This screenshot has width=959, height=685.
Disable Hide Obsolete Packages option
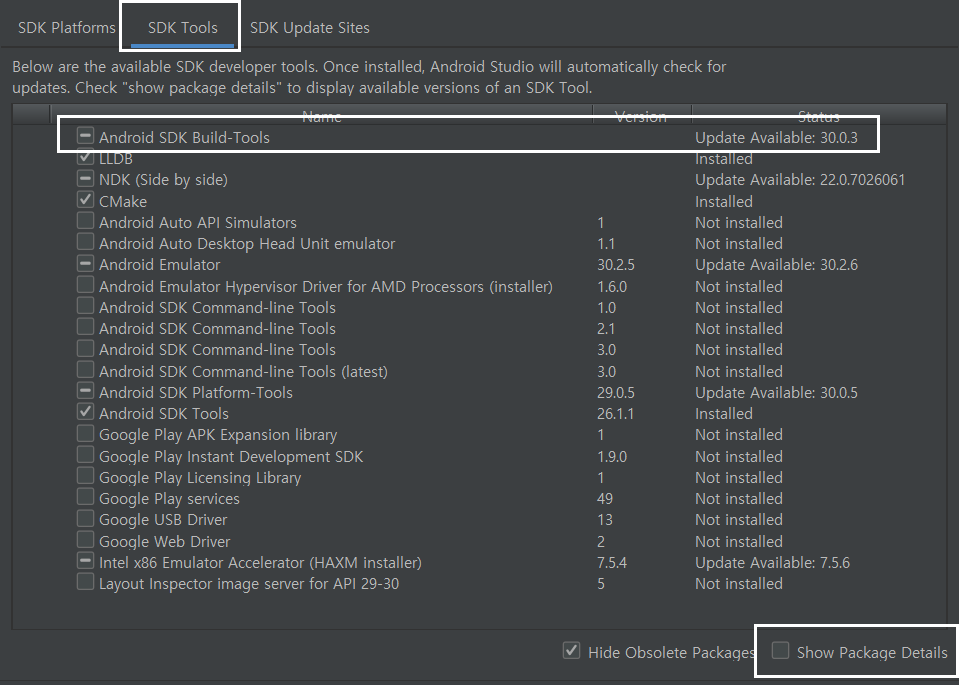pyautogui.click(x=571, y=651)
